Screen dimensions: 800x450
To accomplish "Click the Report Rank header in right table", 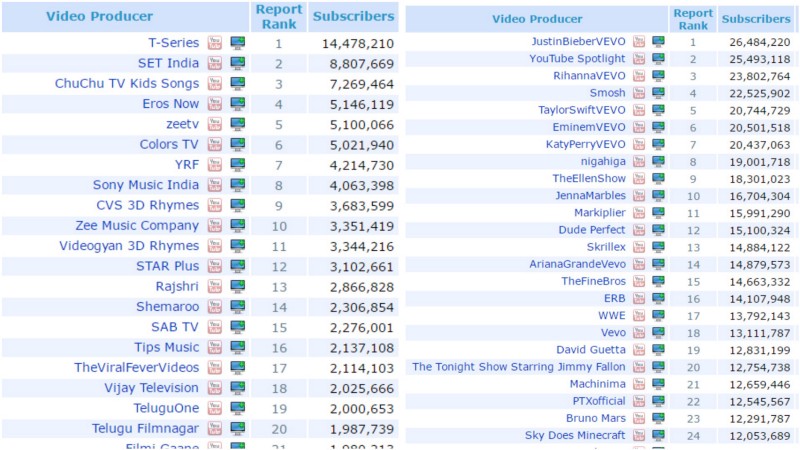I will coord(693,19).
